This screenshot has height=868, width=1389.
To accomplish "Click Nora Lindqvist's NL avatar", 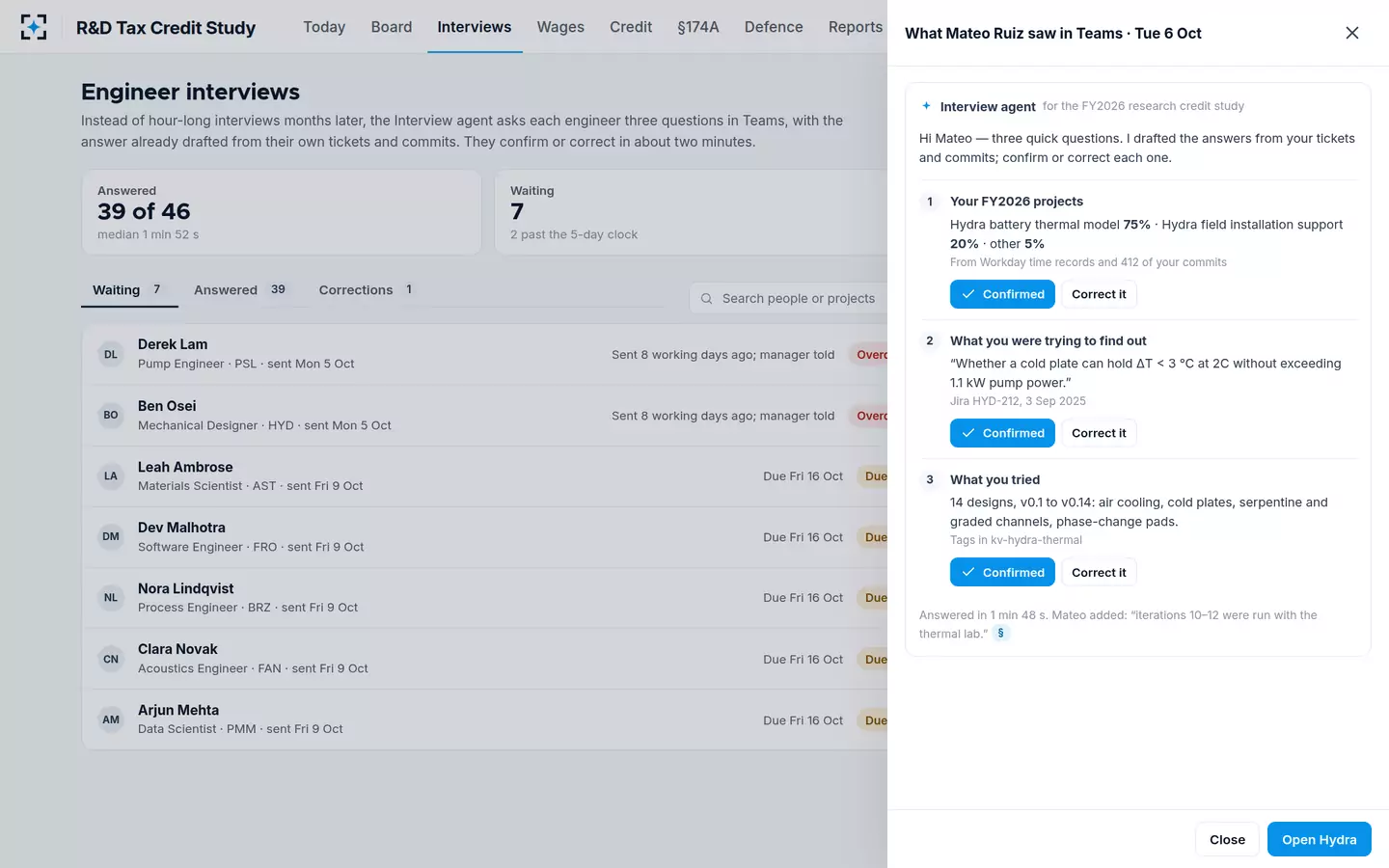I will click(x=111, y=598).
